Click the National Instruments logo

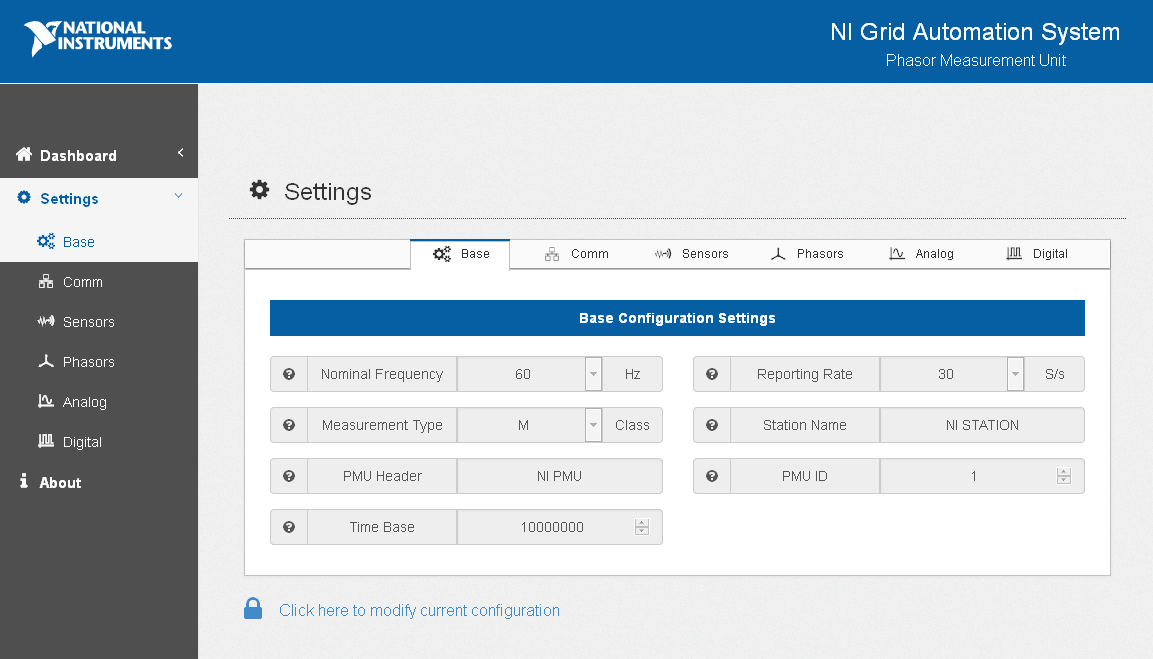tap(98, 38)
